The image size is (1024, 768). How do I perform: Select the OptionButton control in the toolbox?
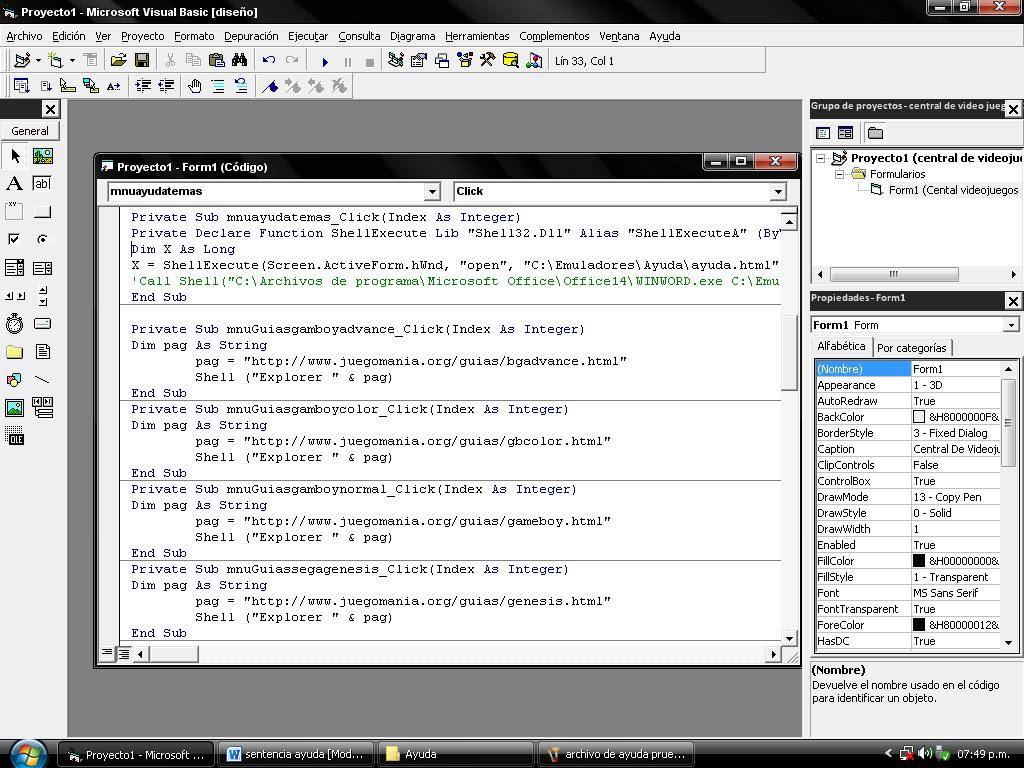pyautogui.click(x=42, y=240)
